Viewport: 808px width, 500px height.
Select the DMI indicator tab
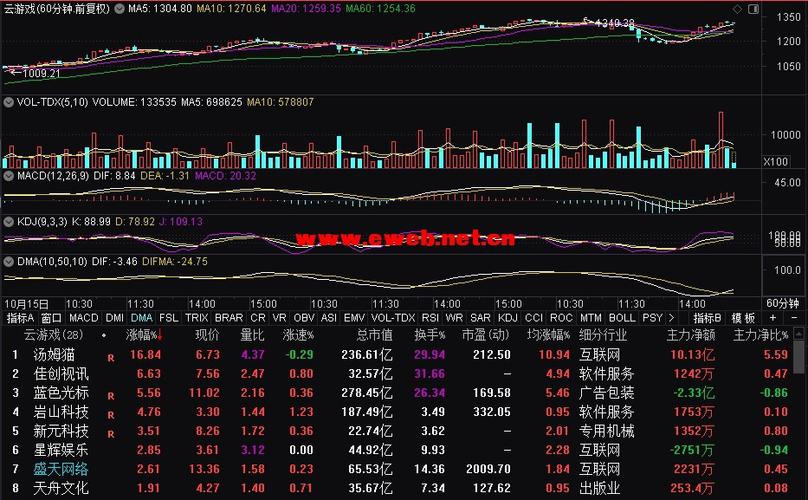click(114, 318)
